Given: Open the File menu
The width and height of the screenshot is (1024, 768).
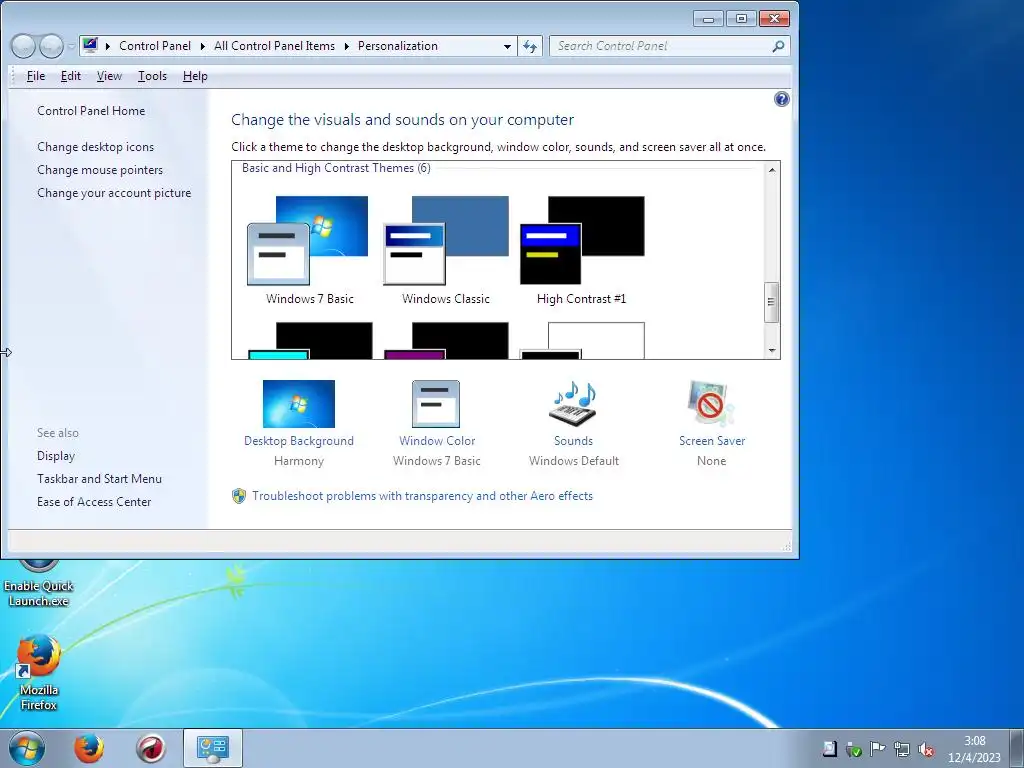Looking at the screenshot, I should [36, 76].
